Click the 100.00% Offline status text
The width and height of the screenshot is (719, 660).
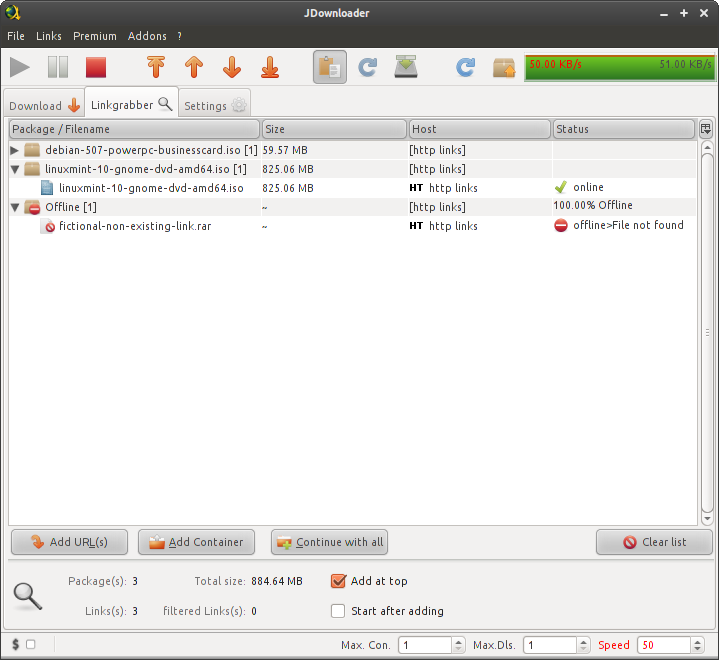(593, 205)
